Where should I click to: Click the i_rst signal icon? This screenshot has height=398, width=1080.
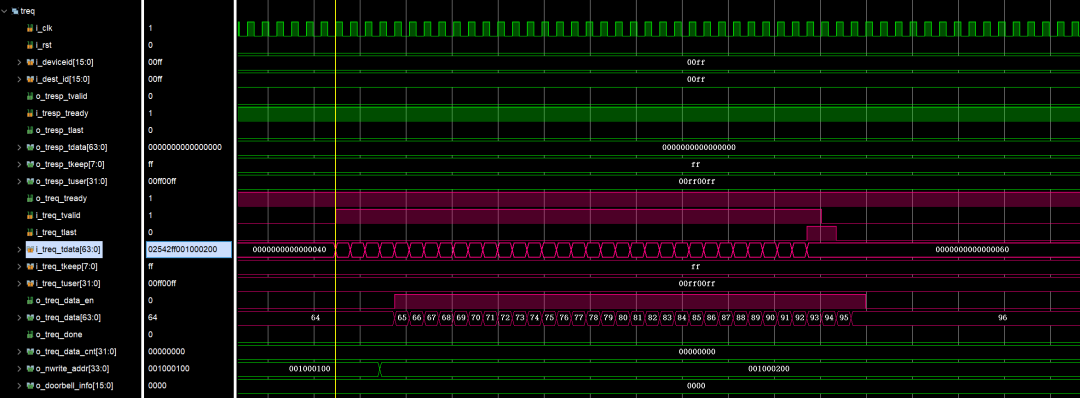click(x=30, y=45)
